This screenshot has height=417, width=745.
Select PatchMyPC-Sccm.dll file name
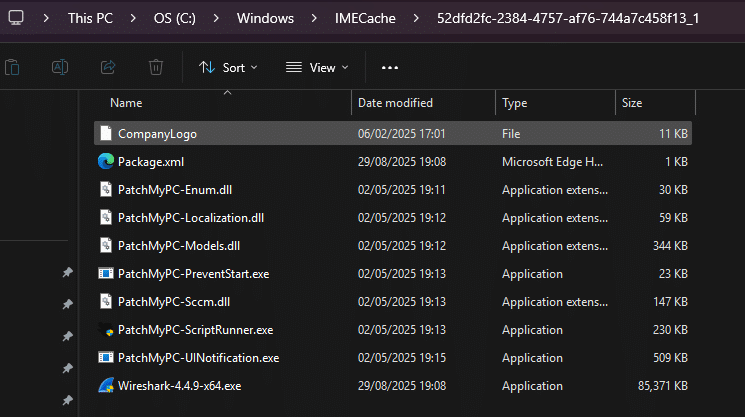[174, 302]
